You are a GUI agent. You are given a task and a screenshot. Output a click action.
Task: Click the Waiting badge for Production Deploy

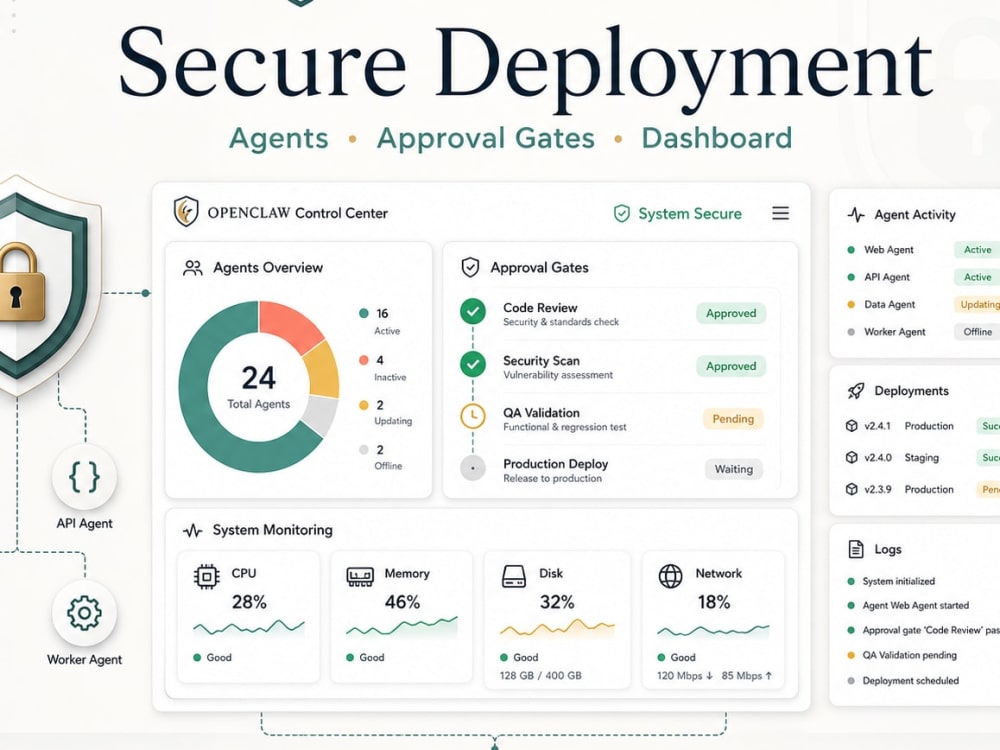coord(733,469)
